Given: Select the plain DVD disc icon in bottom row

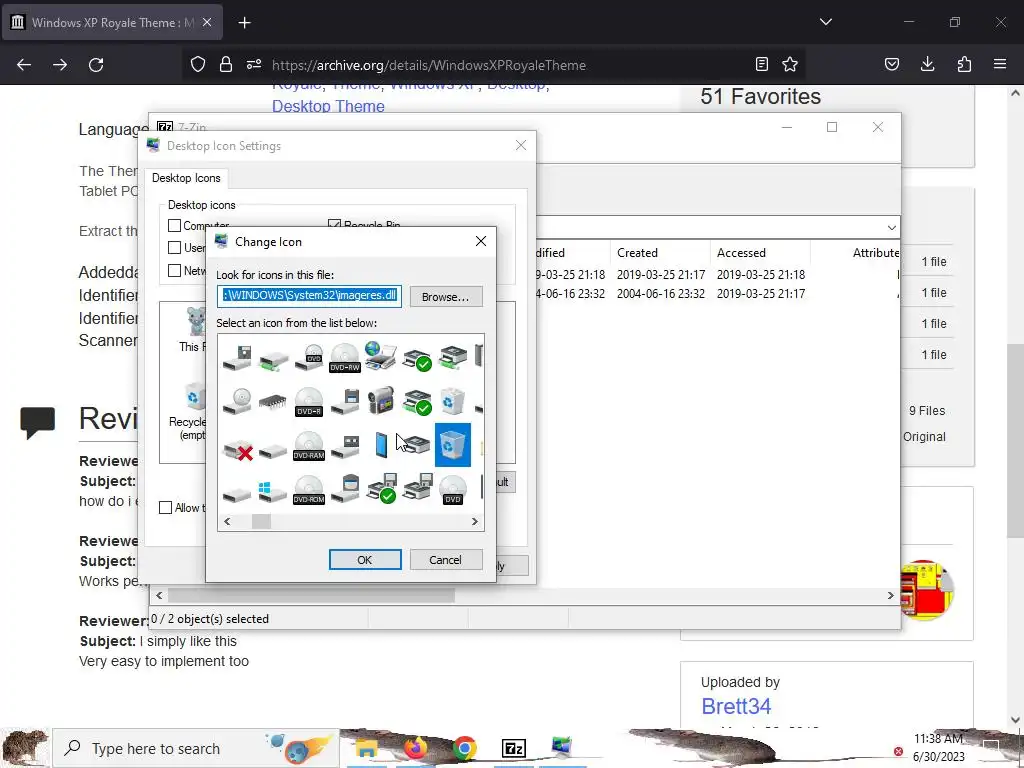Looking at the screenshot, I should (453, 489).
